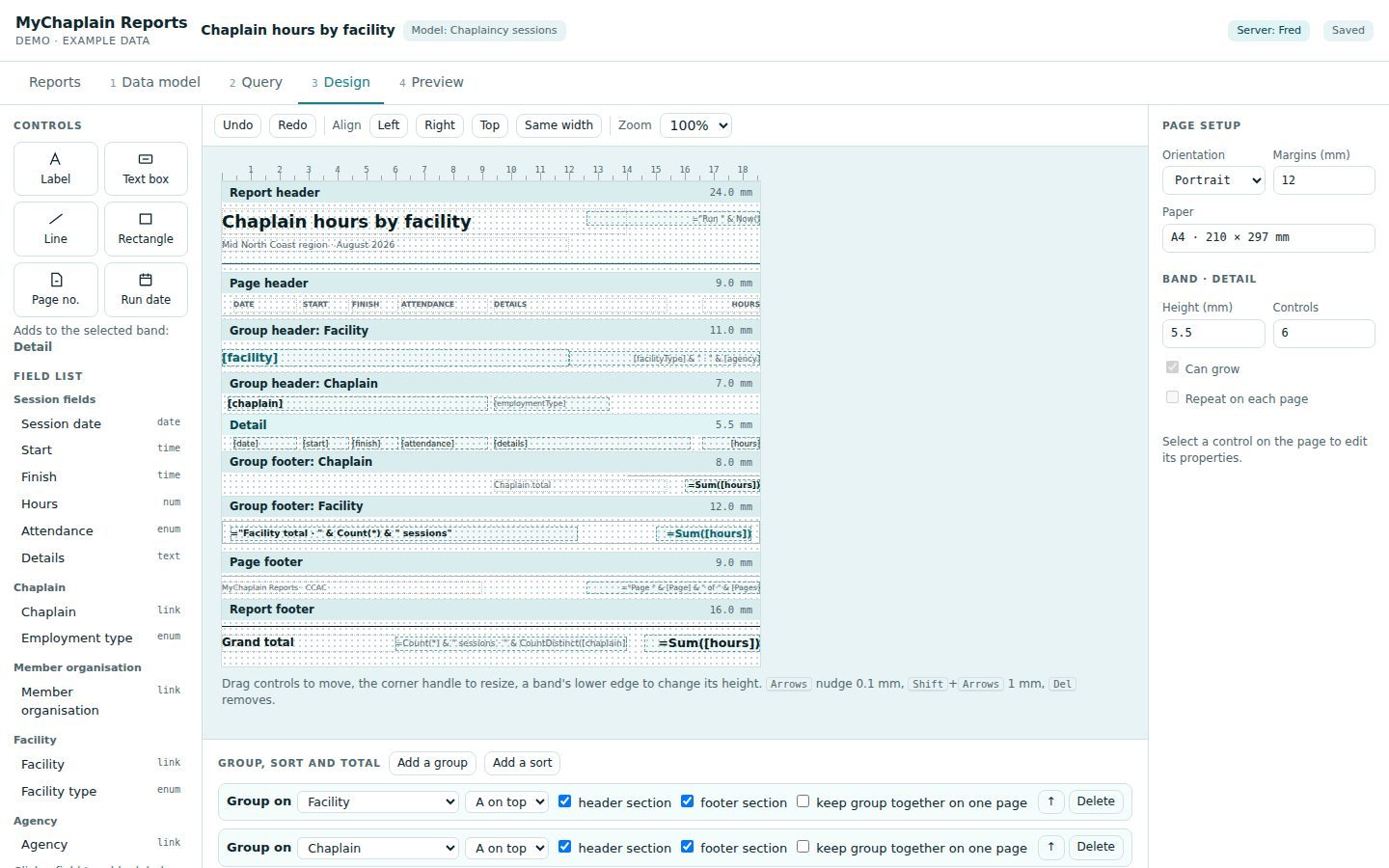Switch to the Query tab
Image resolution: width=1389 pixels, height=868 pixels.
(256, 82)
